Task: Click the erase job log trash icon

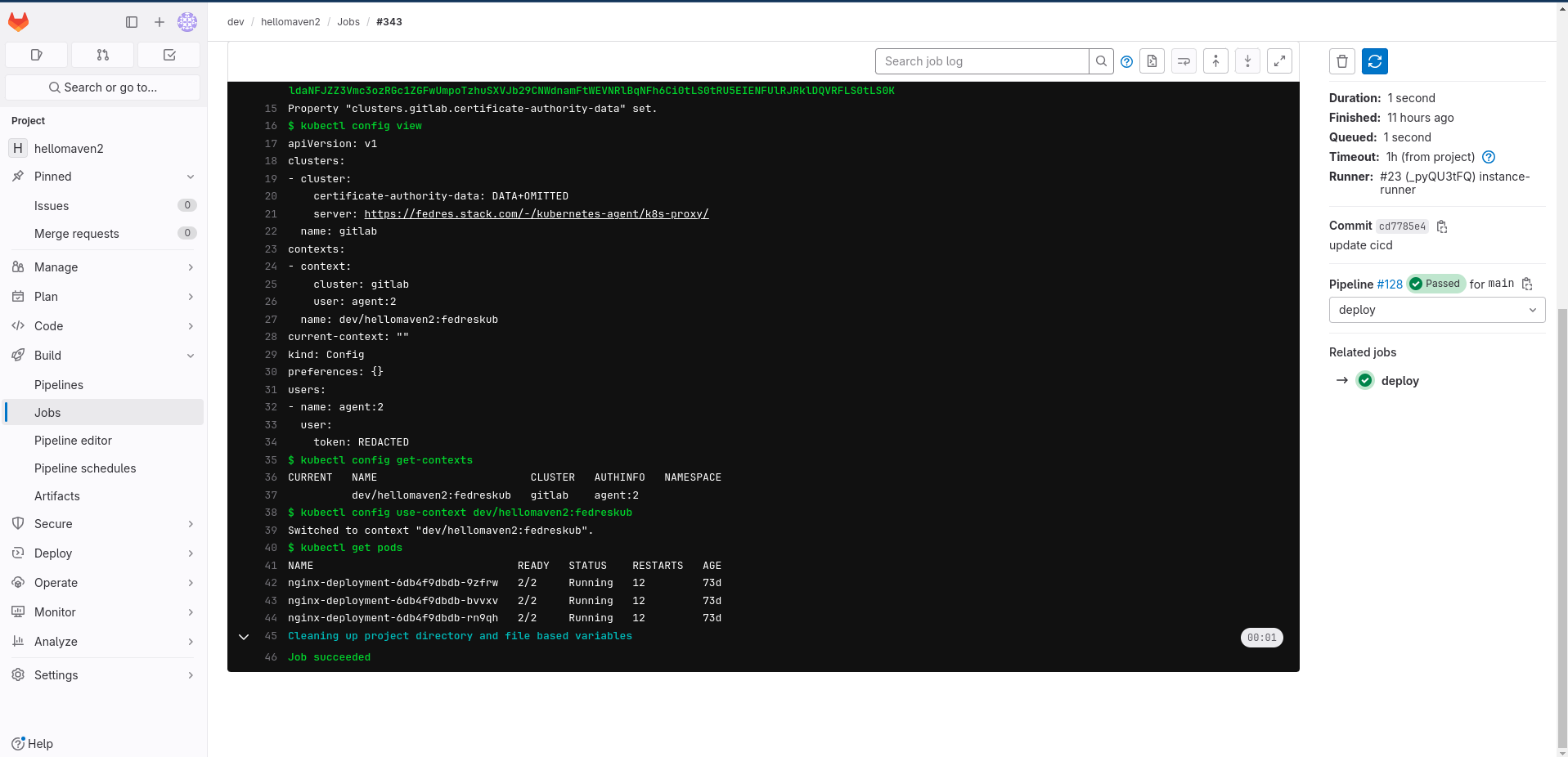Action: [x=1341, y=61]
